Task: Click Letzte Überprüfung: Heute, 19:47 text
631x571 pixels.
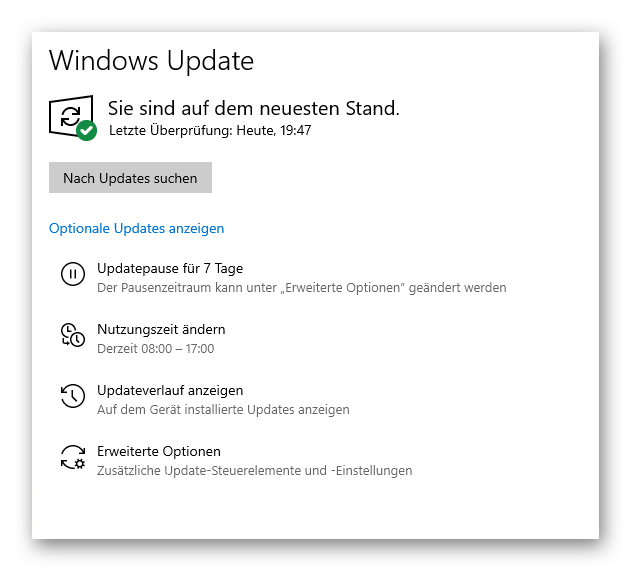Action: [x=210, y=130]
